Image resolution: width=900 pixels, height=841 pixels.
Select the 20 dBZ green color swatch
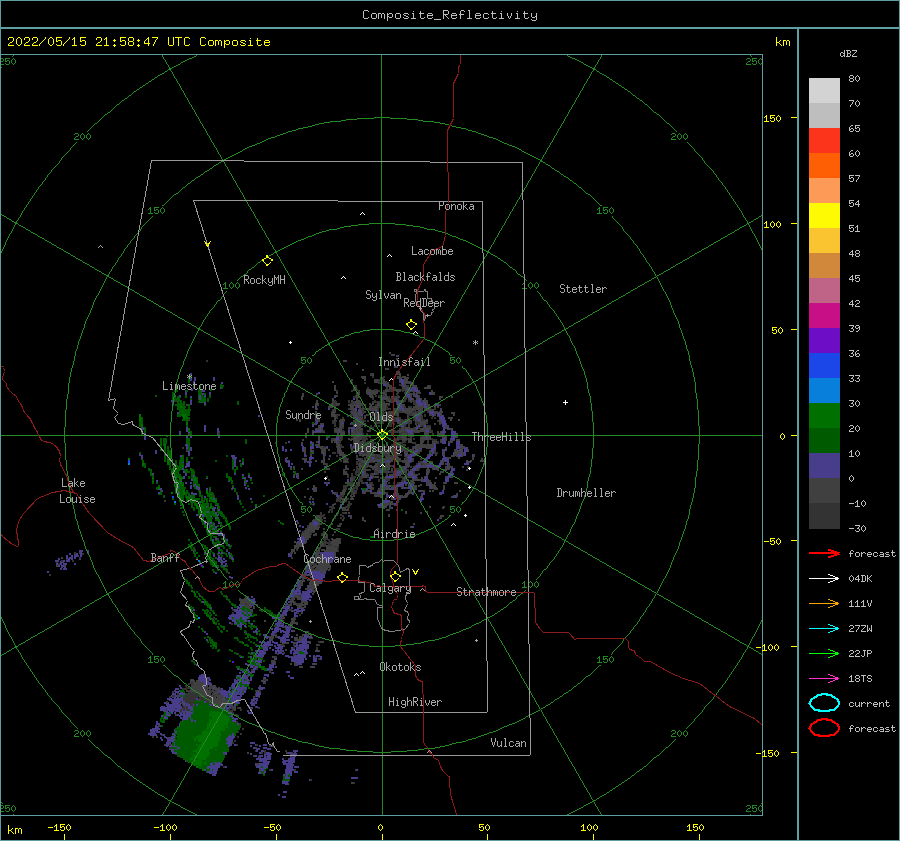tap(824, 416)
